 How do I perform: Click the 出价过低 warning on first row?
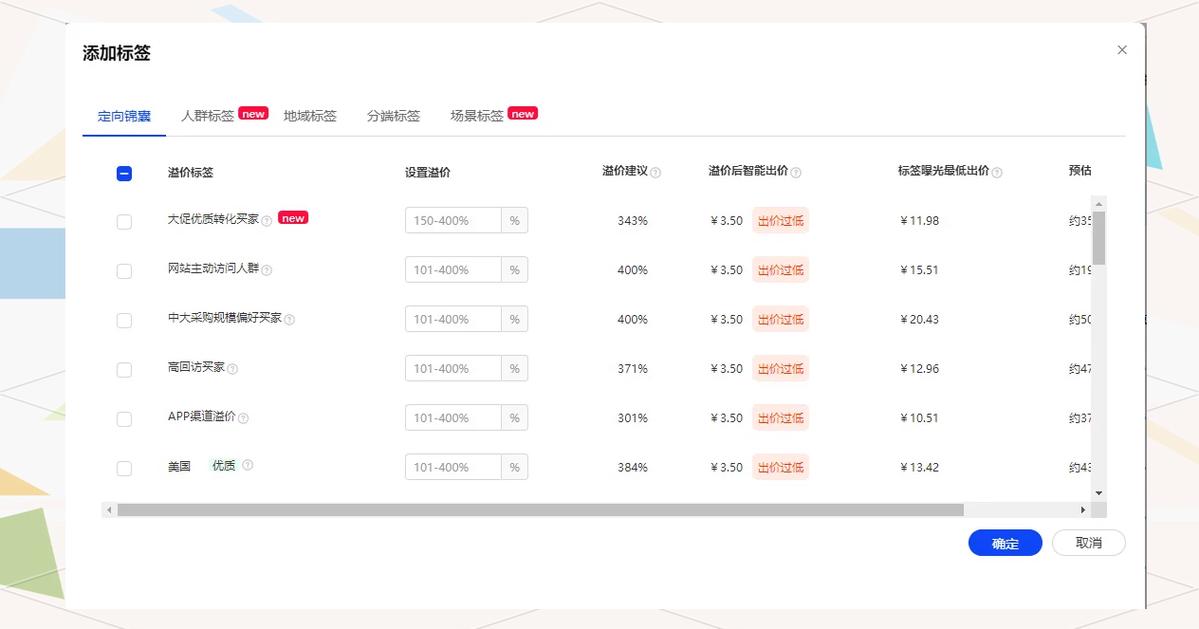(x=780, y=220)
